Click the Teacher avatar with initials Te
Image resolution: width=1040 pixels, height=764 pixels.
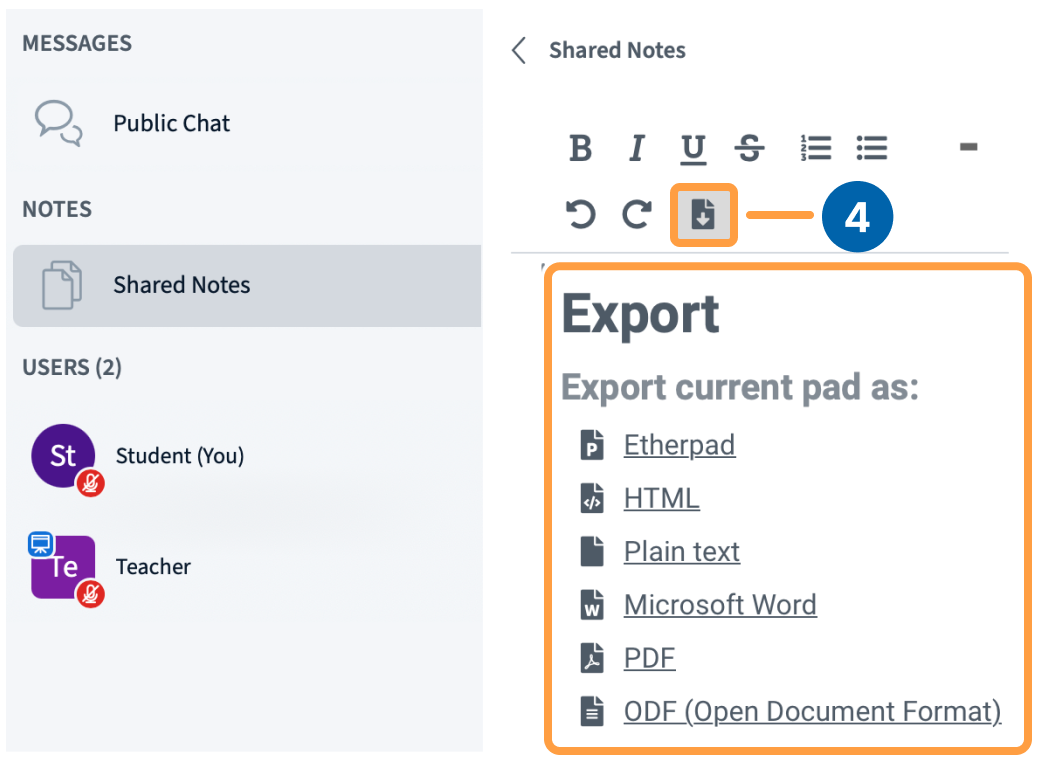tap(63, 567)
